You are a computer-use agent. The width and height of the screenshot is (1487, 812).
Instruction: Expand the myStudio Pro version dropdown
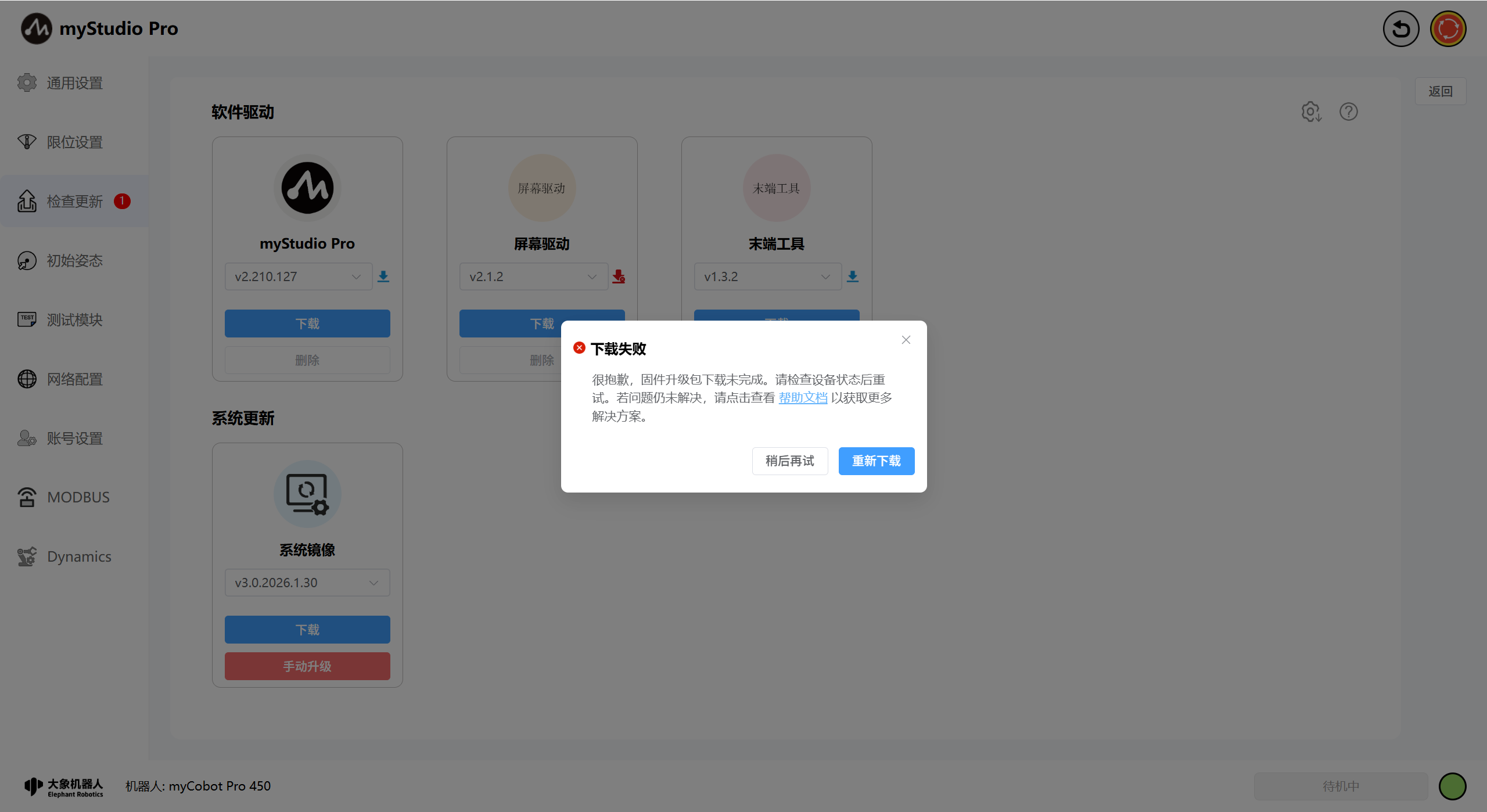pos(299,276)
